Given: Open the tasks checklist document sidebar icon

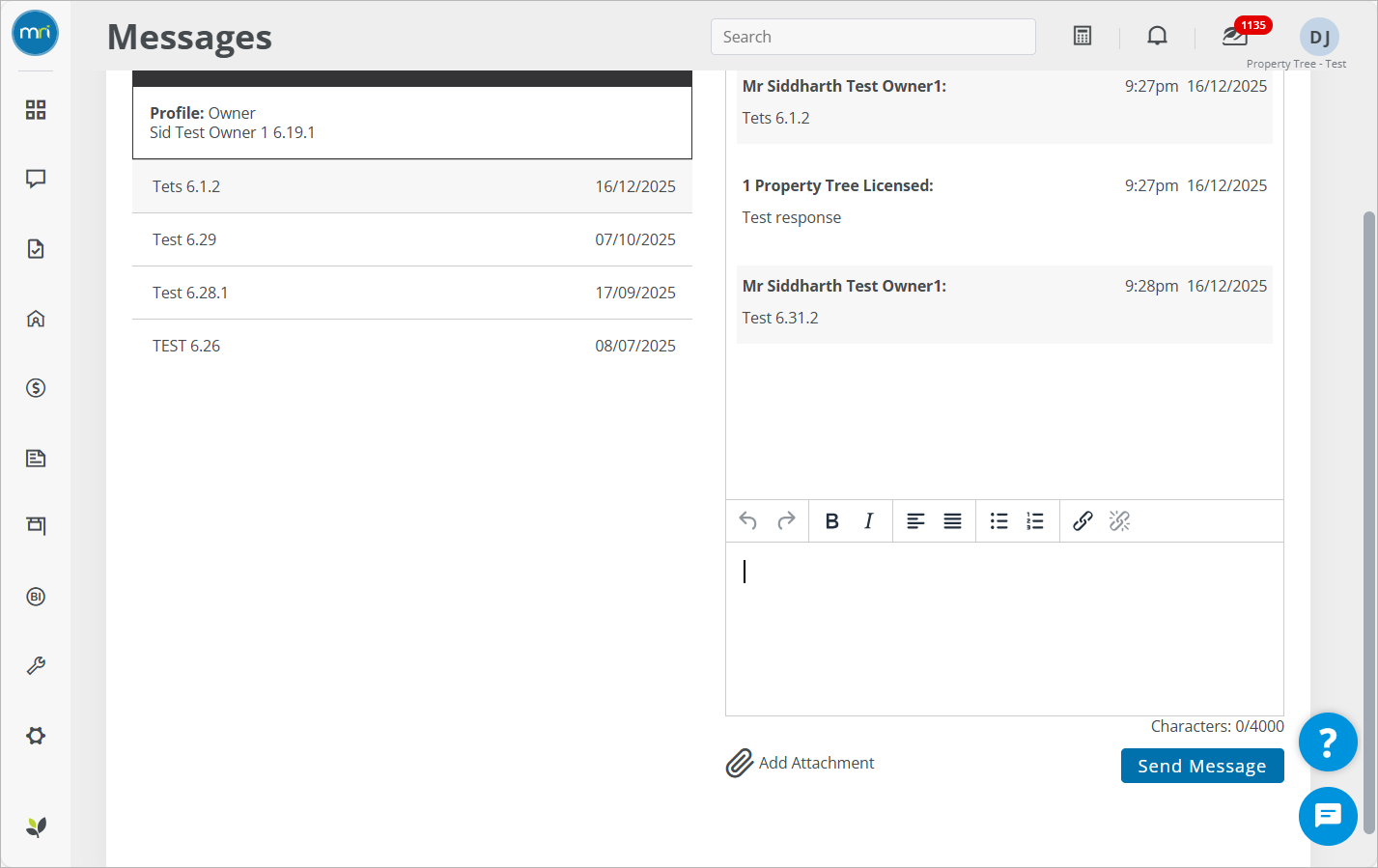Looking at the screenshot, I should pos(36,249).
